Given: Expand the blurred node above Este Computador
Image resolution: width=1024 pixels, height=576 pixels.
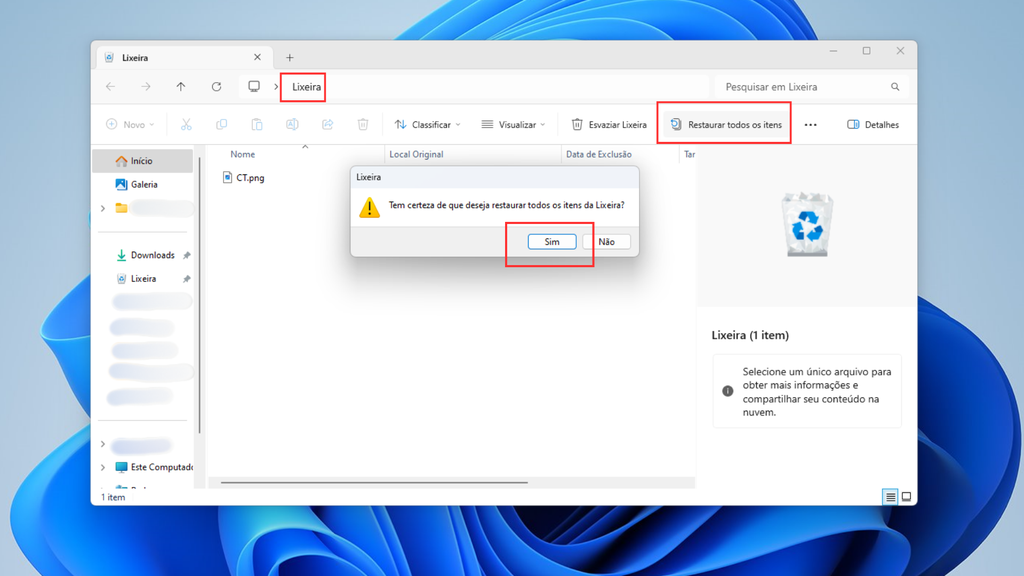Looking at the screenshot, I should tap(103, 444).
